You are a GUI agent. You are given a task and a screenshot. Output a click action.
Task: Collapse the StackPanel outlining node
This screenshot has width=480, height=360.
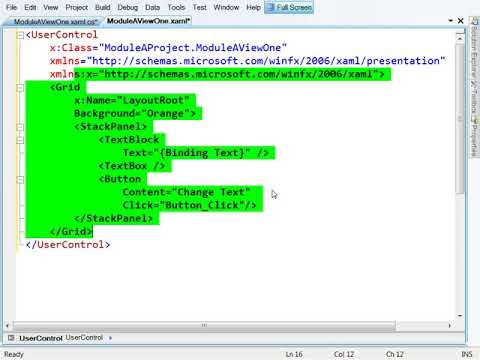click(20, 127)
